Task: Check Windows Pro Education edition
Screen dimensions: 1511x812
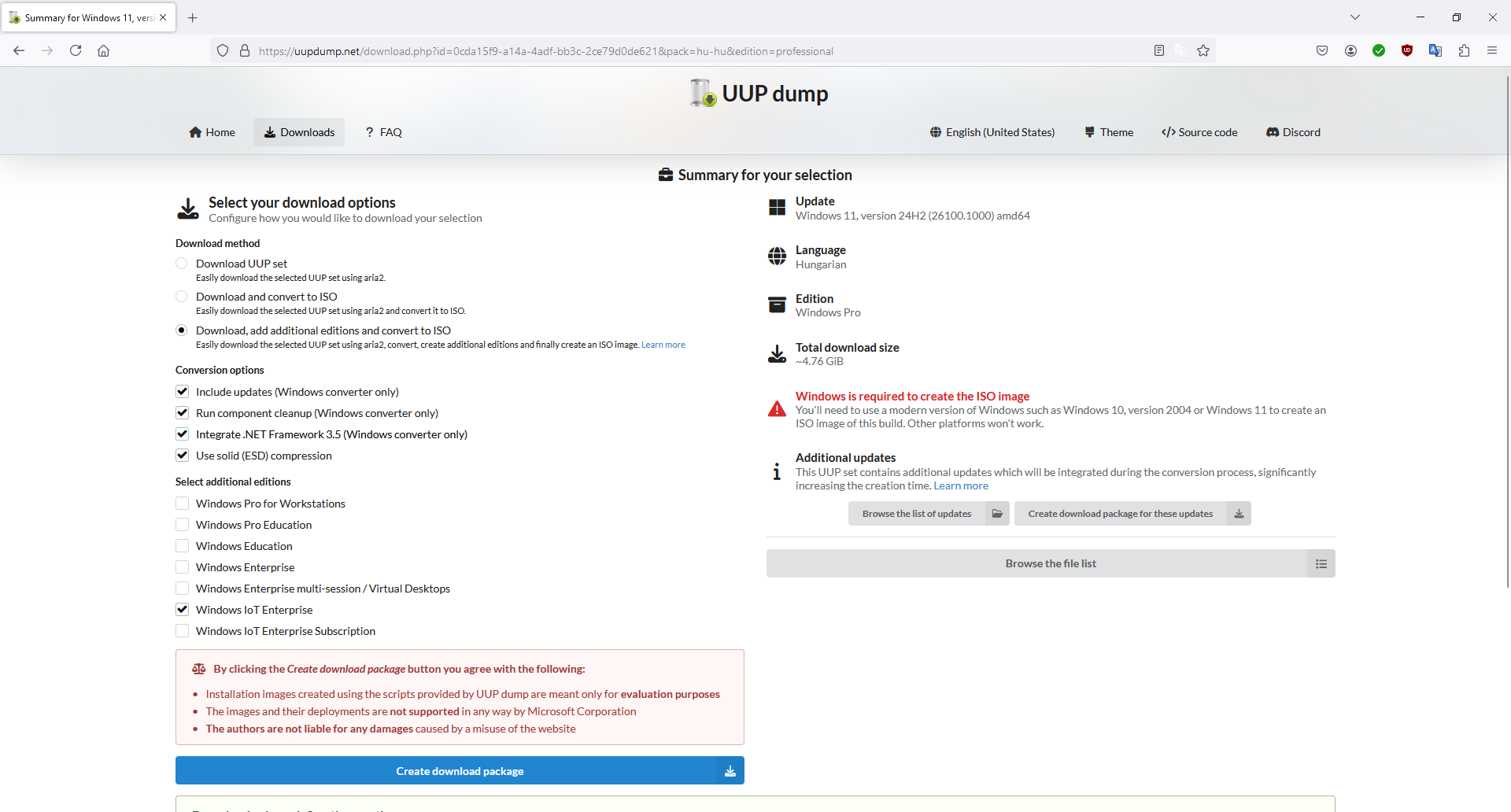Action: coord(182,525)
